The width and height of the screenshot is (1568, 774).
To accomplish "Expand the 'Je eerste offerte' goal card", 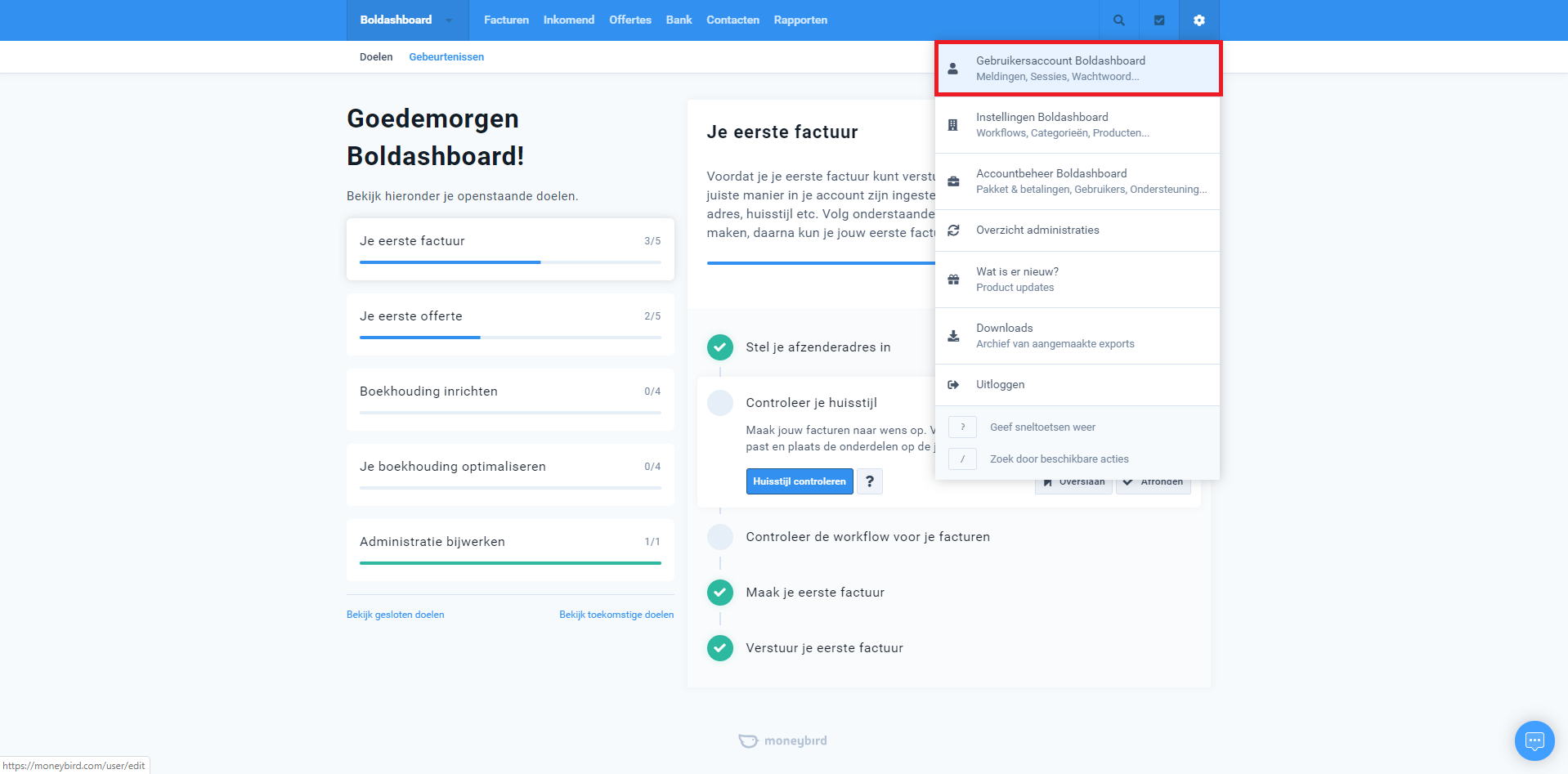I will click(x=510, y=324).
